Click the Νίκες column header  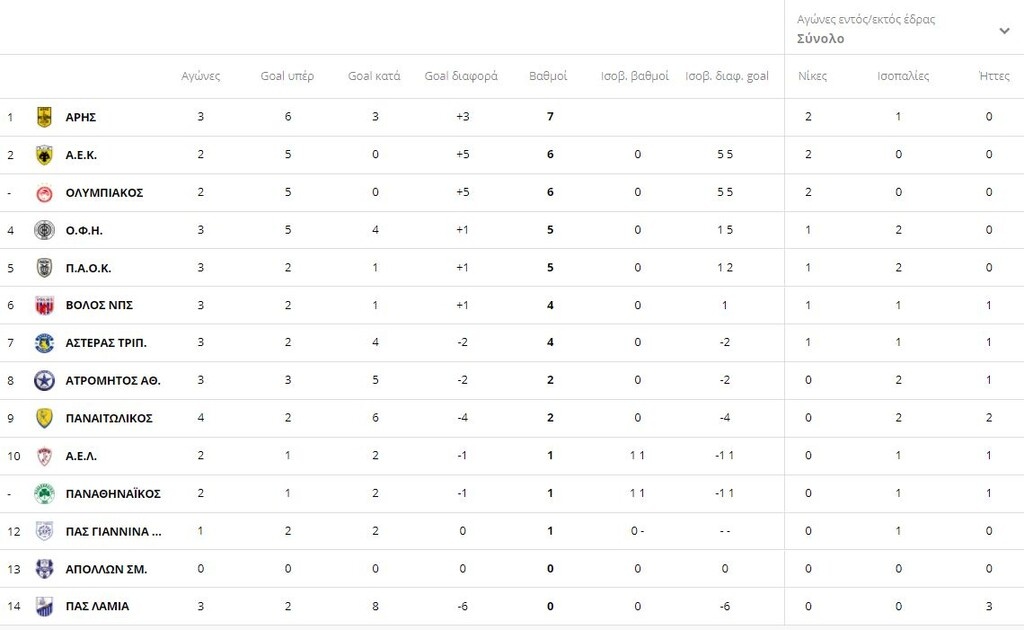pos(812,76)
